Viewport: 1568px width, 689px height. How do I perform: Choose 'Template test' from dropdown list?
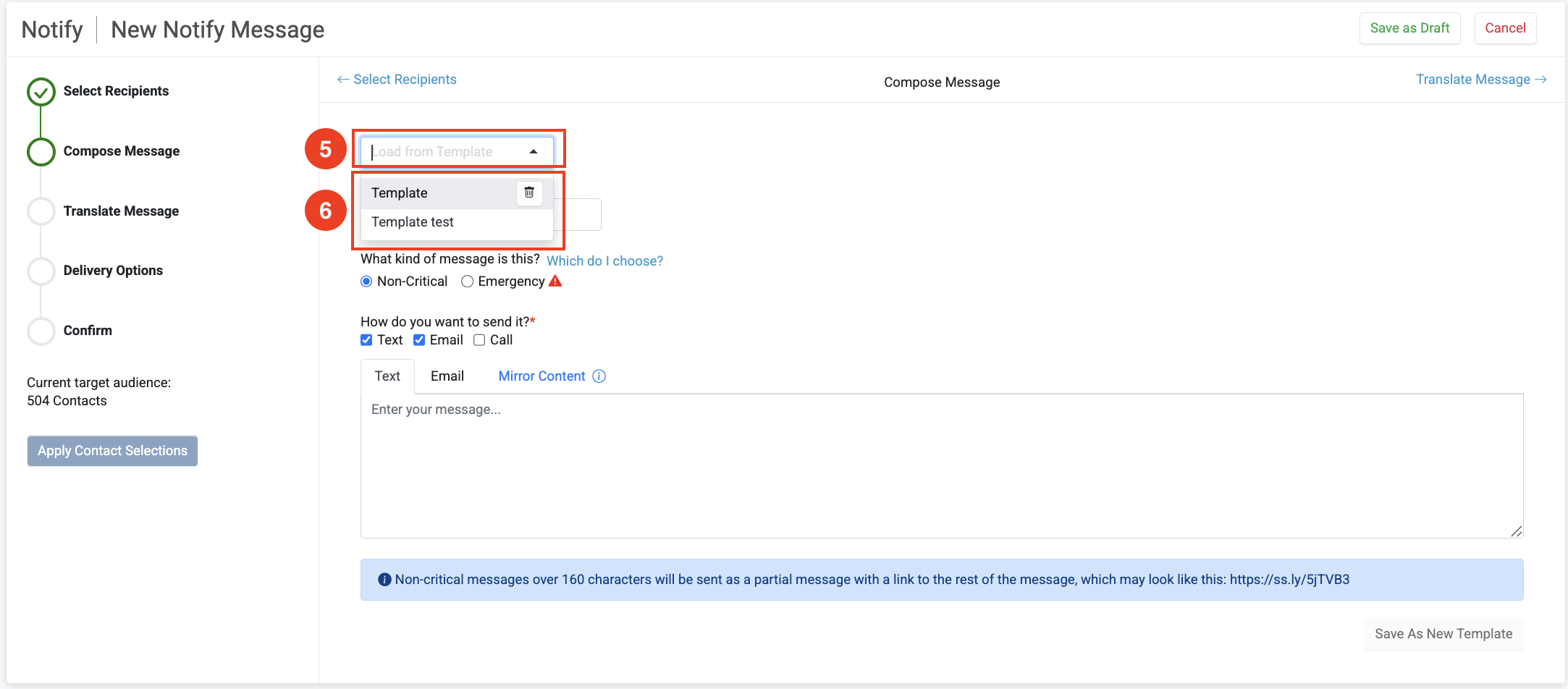click(413, 222)
